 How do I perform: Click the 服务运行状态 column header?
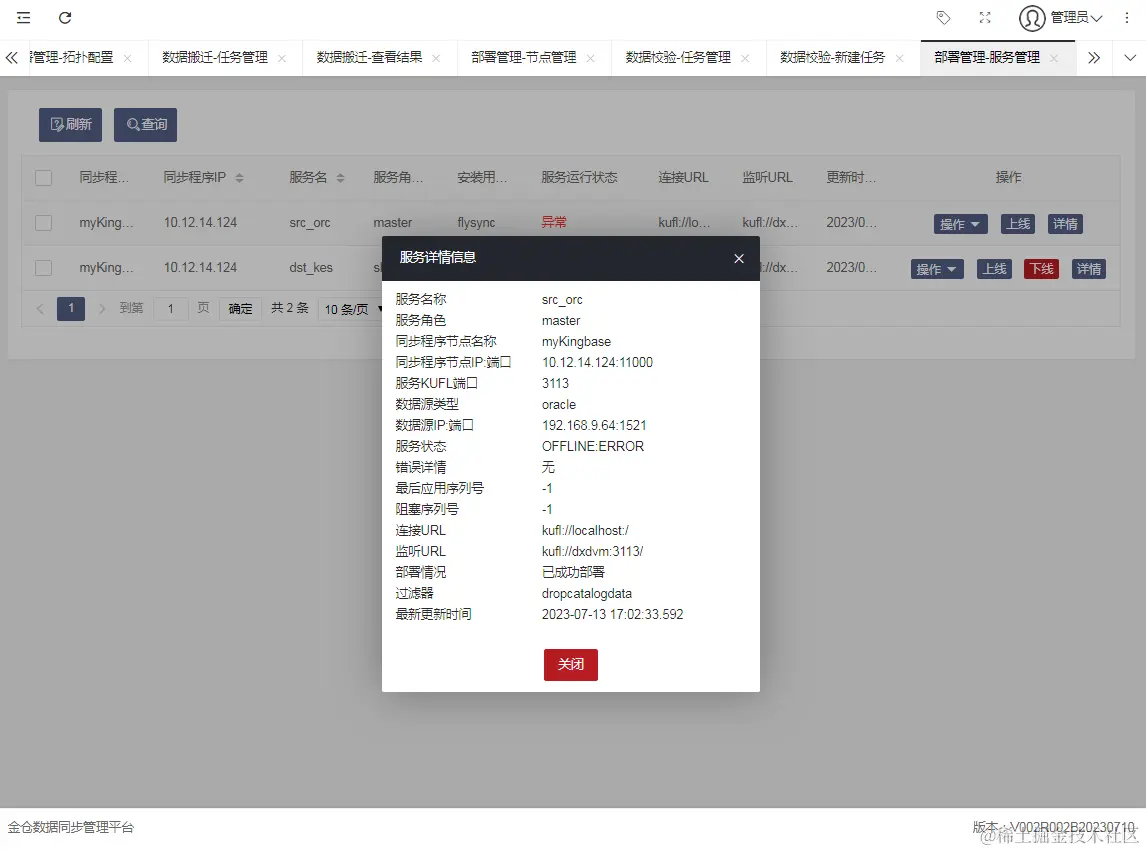(x=580, y=178)
